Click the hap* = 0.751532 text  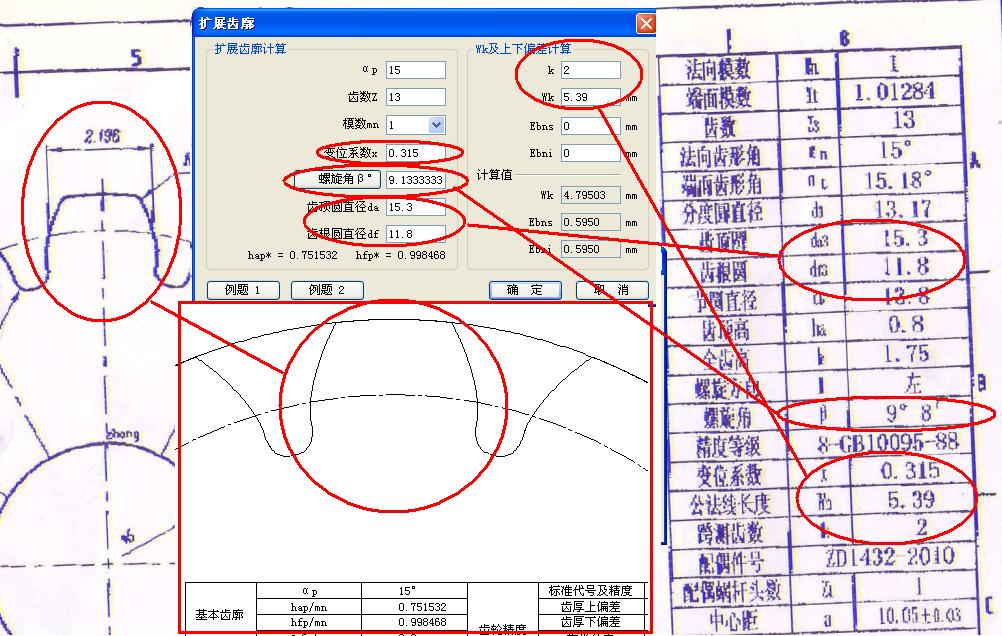(293, 255)
